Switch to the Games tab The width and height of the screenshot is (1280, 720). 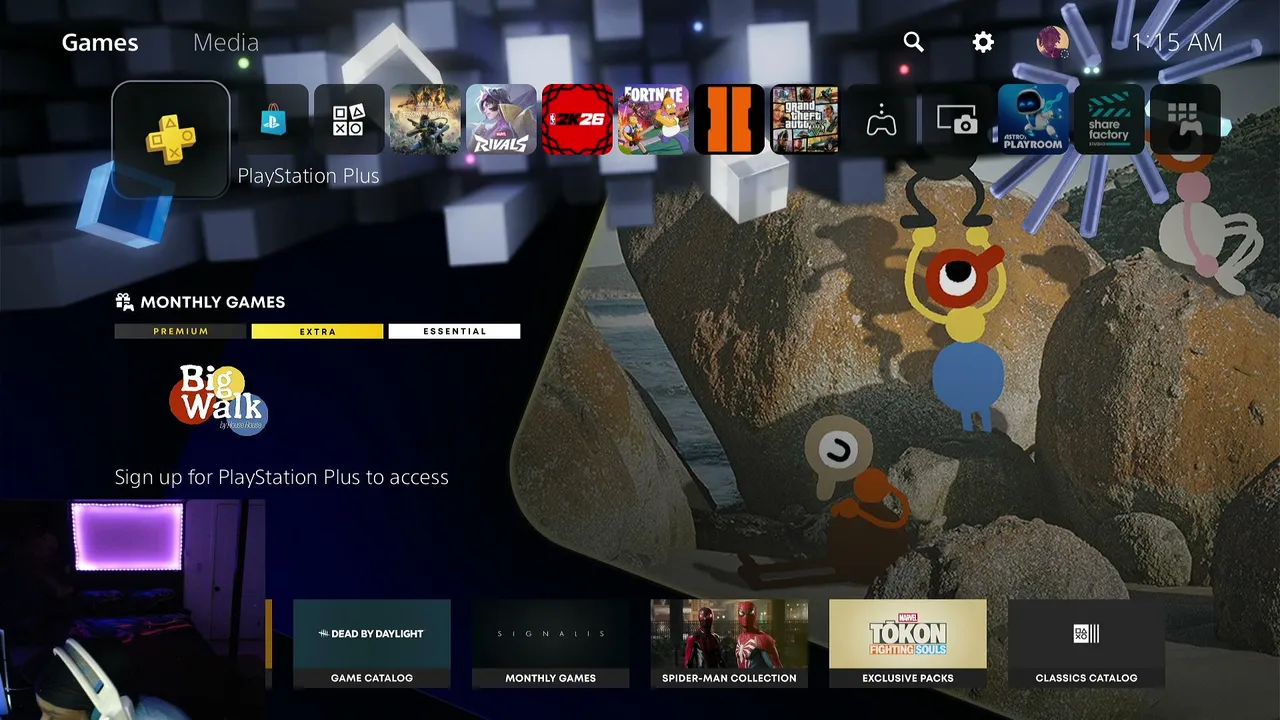(x=100, y=42)
